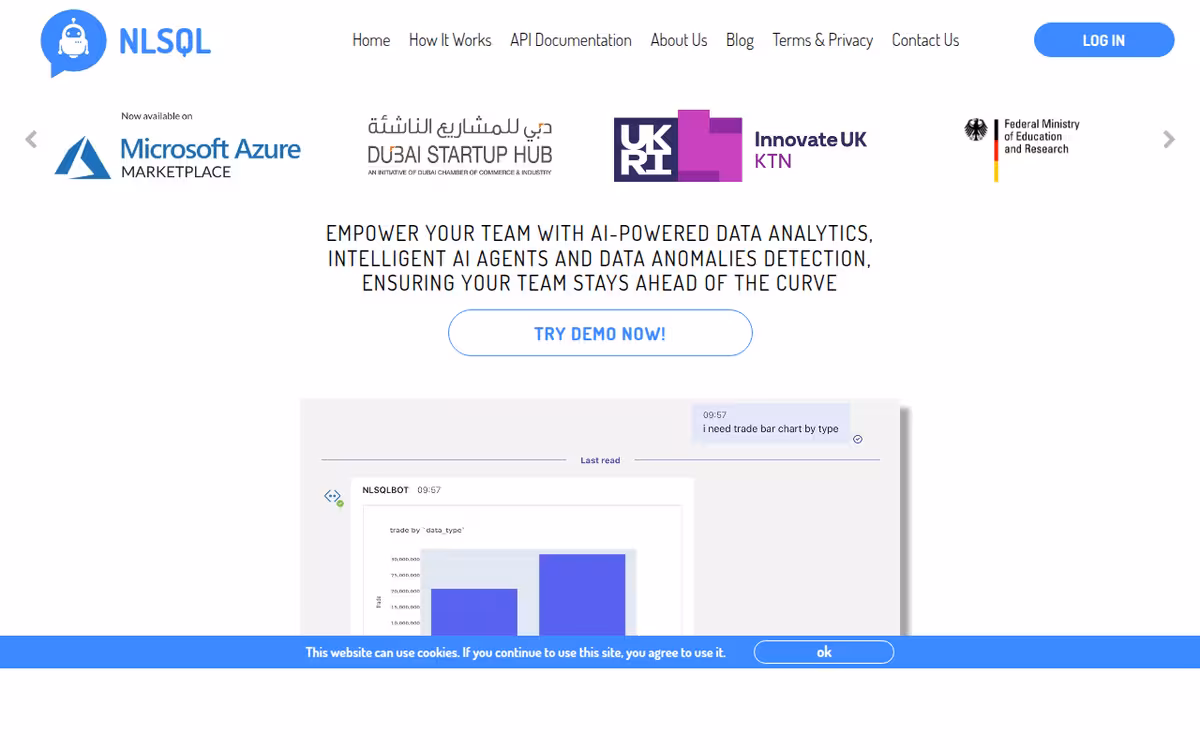Click the TRY DEMO NOW! button

click(x=600, y=333)
